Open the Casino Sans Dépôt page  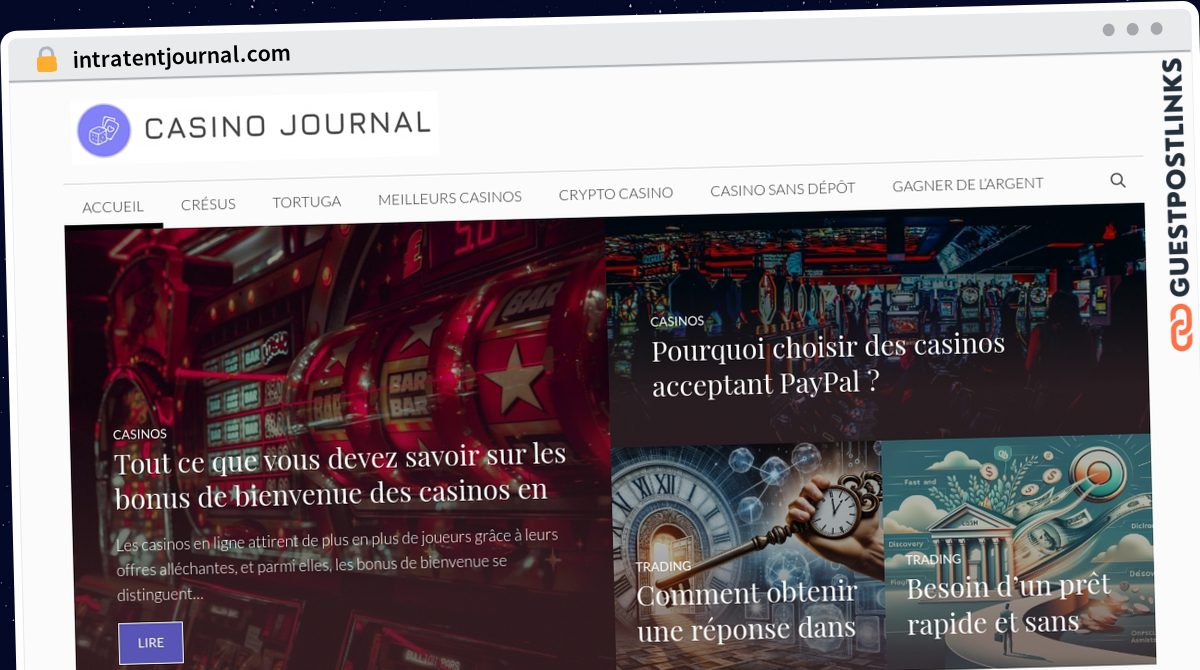tap(783, 189)
